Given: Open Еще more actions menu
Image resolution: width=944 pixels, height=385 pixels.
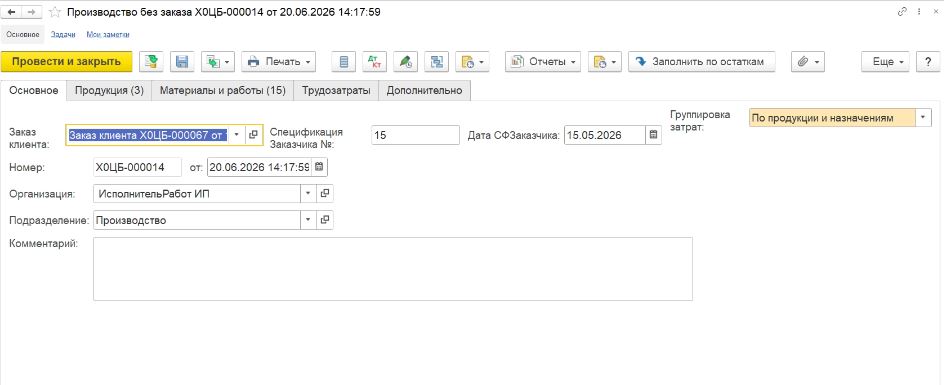Looking at the screenshot, I should [x=885, y=61].
